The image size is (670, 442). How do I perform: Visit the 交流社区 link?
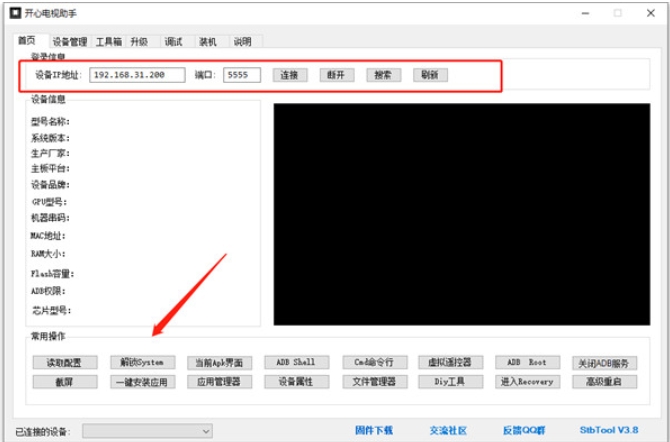point(448,430)
